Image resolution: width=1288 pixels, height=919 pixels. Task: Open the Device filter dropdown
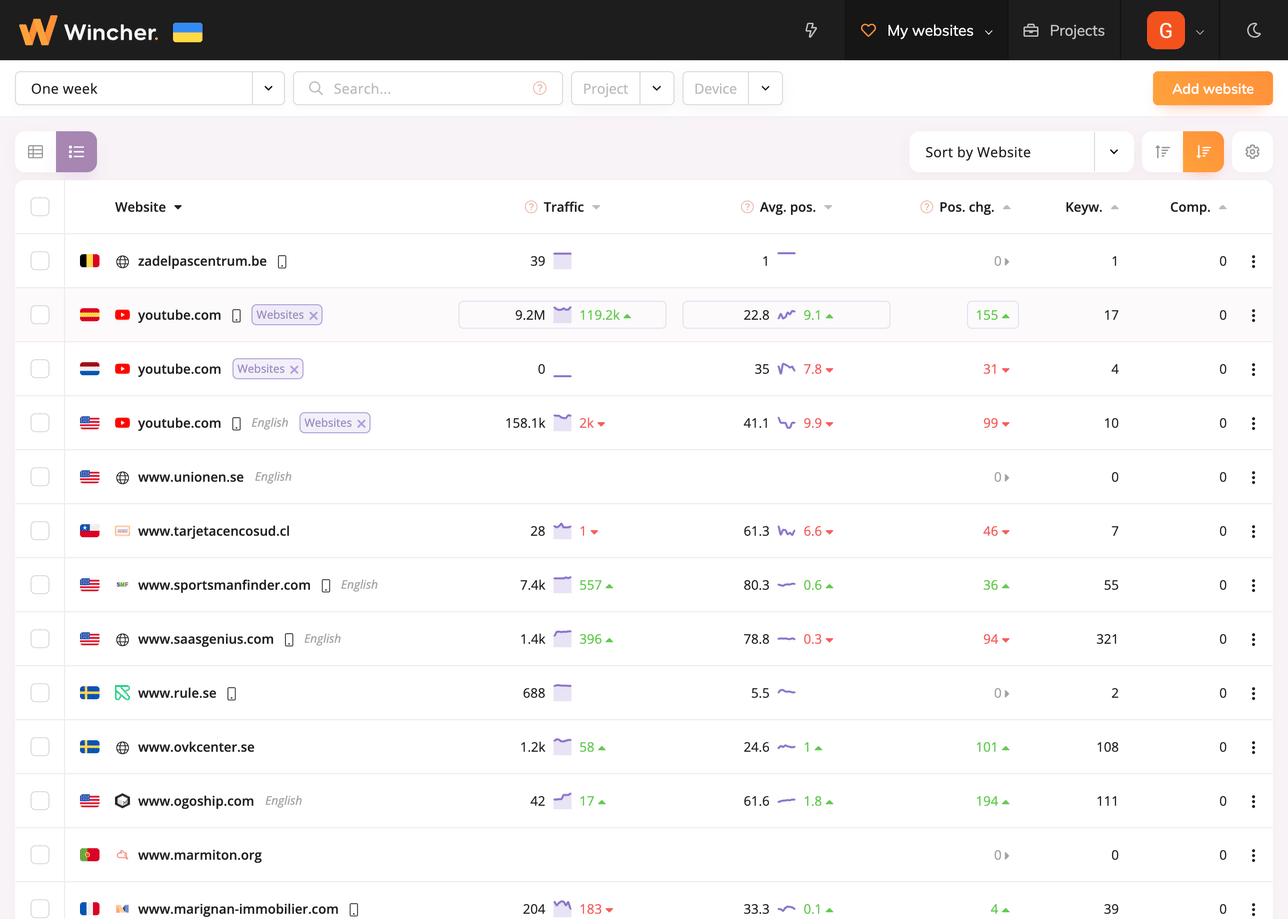[x=765, y=88]
